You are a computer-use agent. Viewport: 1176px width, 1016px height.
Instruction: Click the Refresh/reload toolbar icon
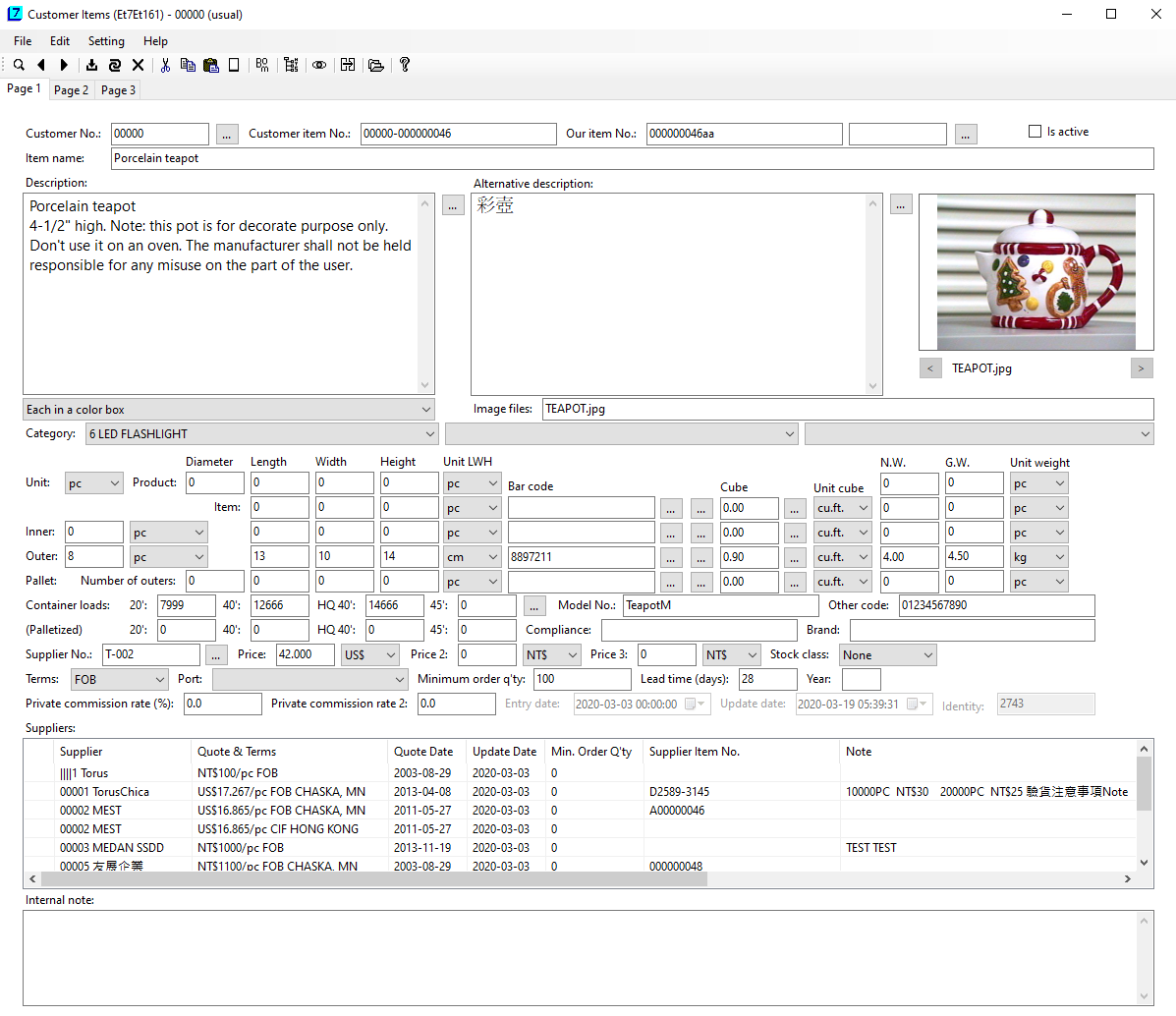click(115, 65)
